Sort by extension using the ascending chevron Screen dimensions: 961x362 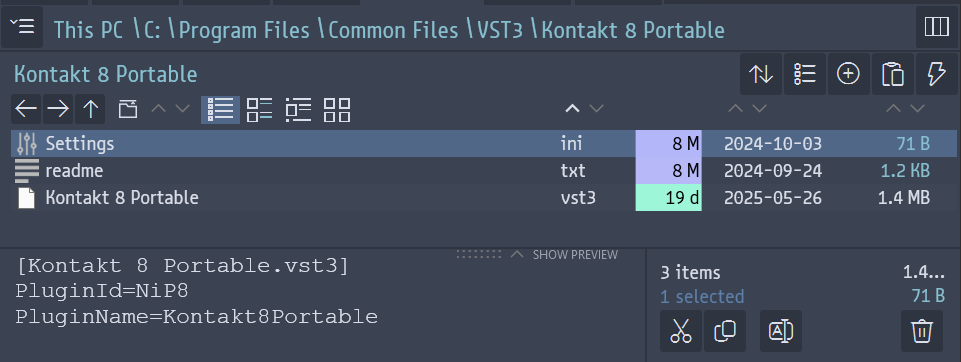(x=572, y=109)
